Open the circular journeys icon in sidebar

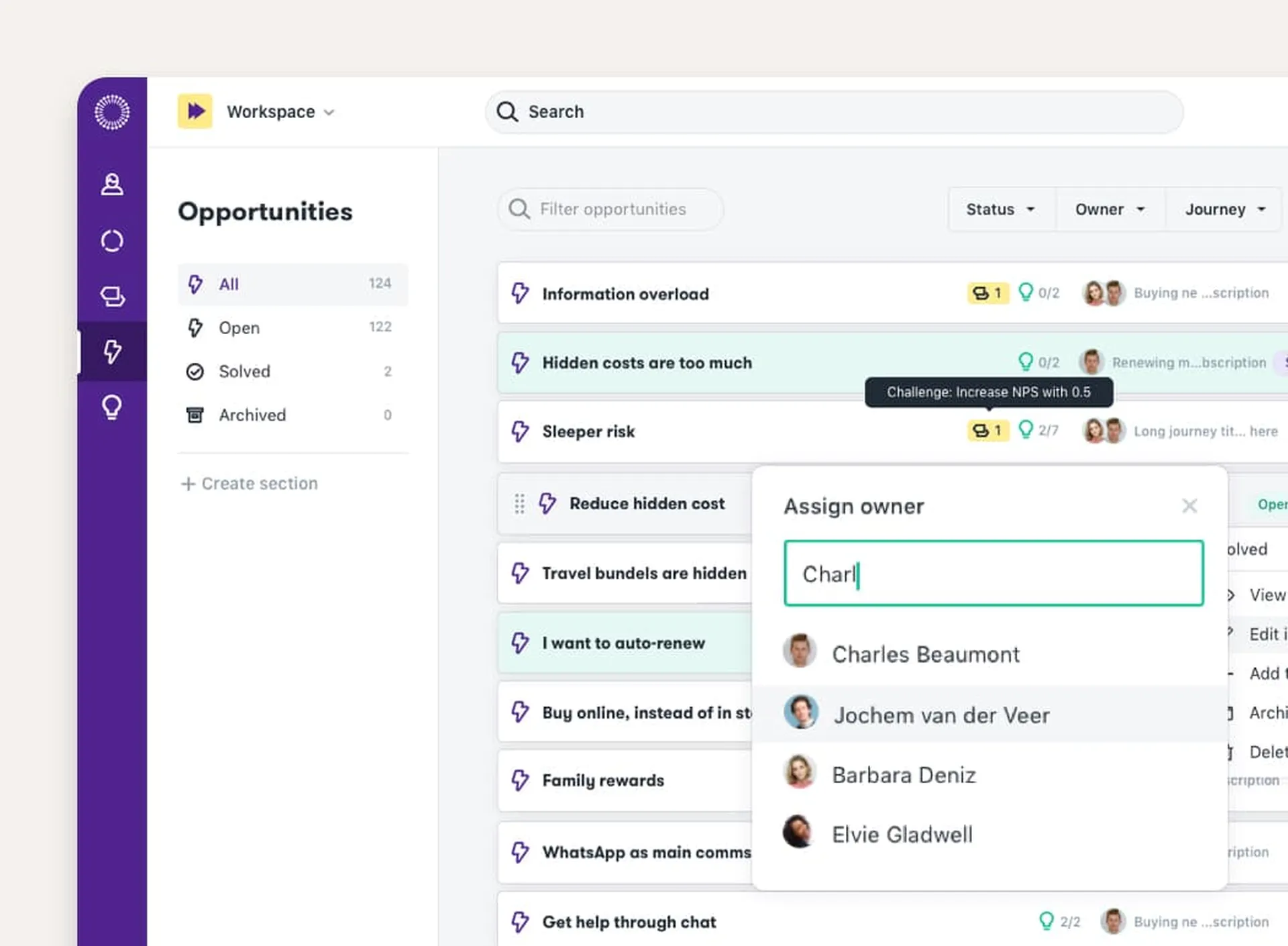pos(112,241)
